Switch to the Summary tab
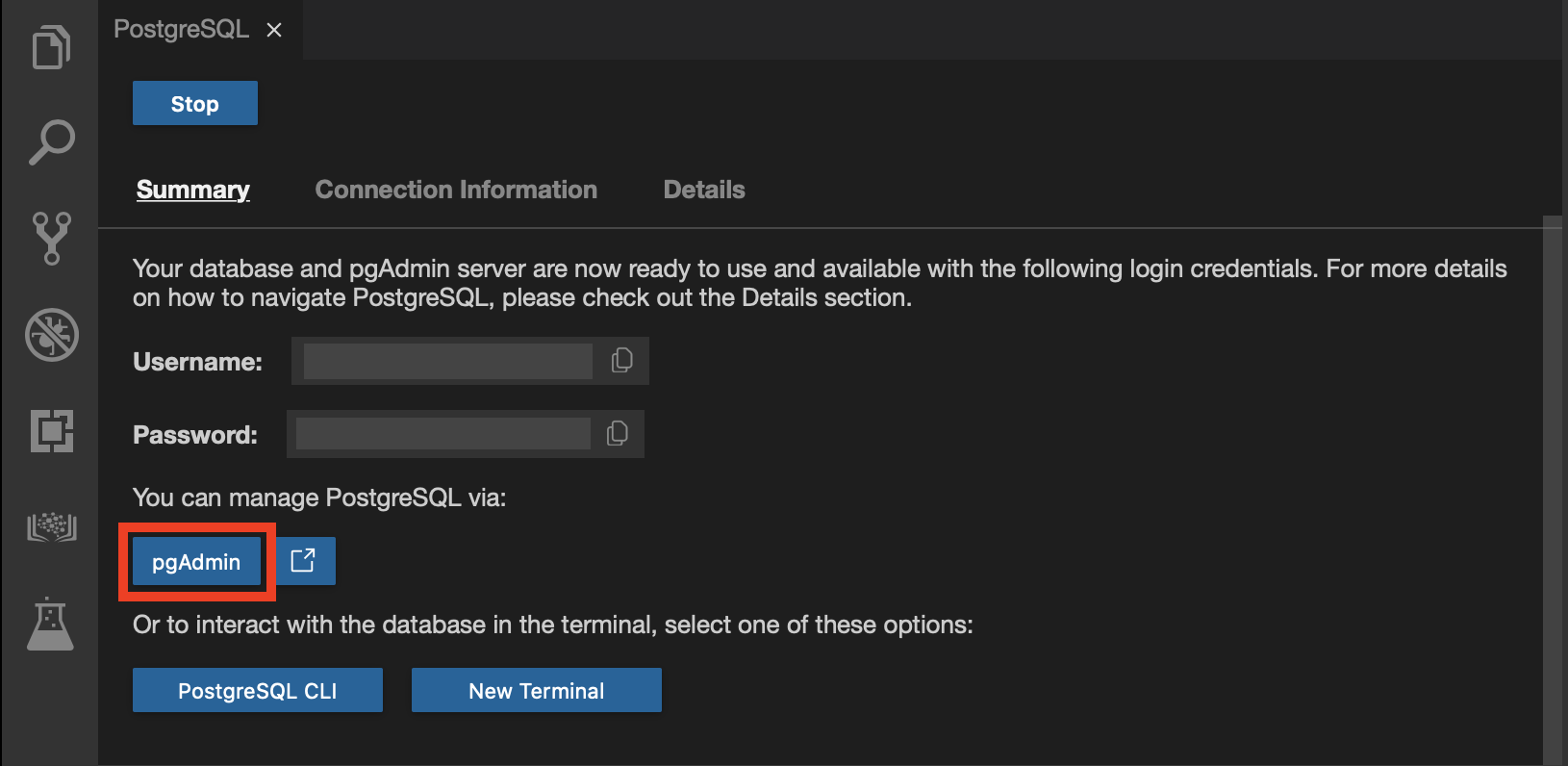This screenshot has width=1568, height=766. pos(192,190)
